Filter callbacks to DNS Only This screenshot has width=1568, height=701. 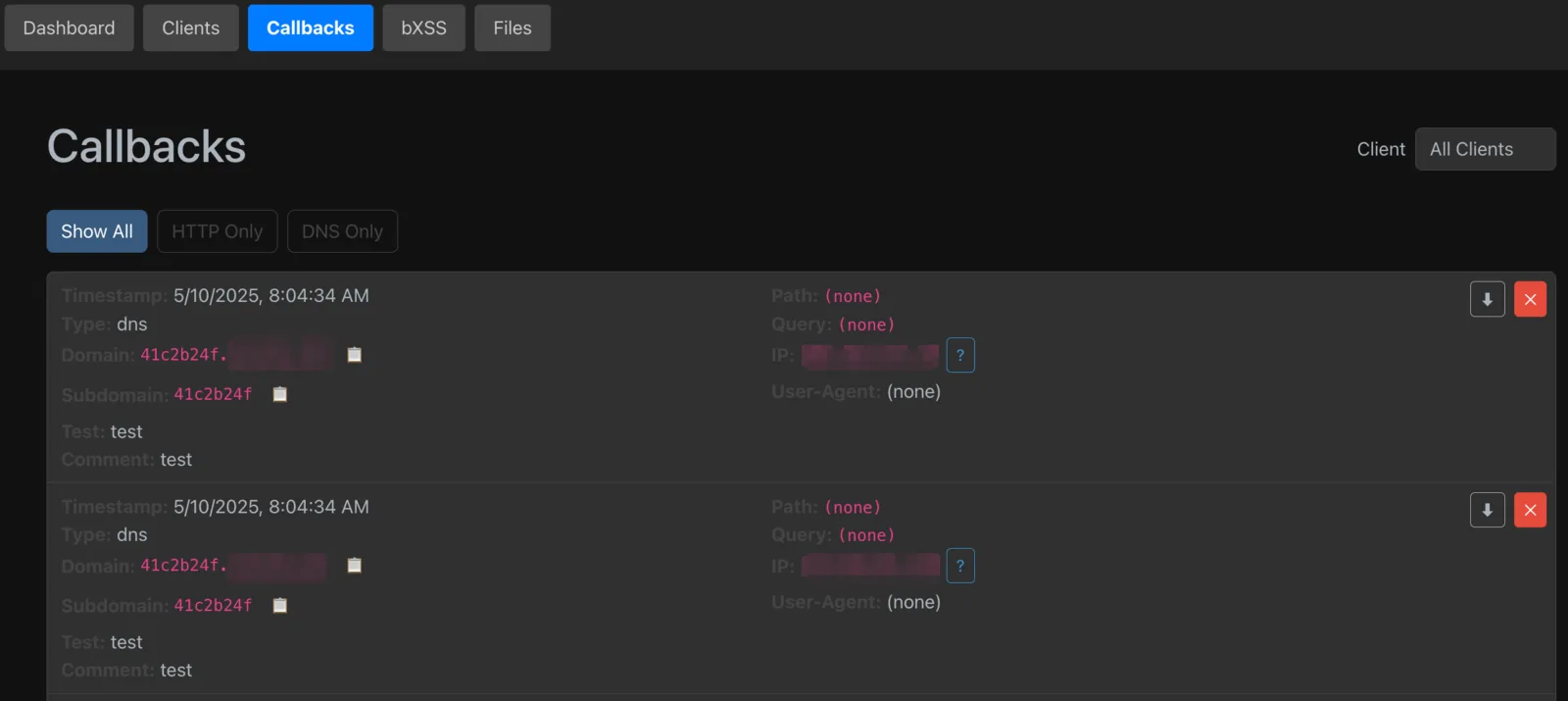click(x=342, y=231)
